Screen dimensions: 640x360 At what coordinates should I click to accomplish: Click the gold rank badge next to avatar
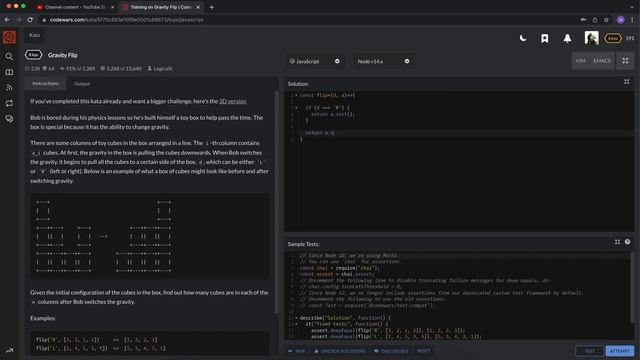coord(613,38)
